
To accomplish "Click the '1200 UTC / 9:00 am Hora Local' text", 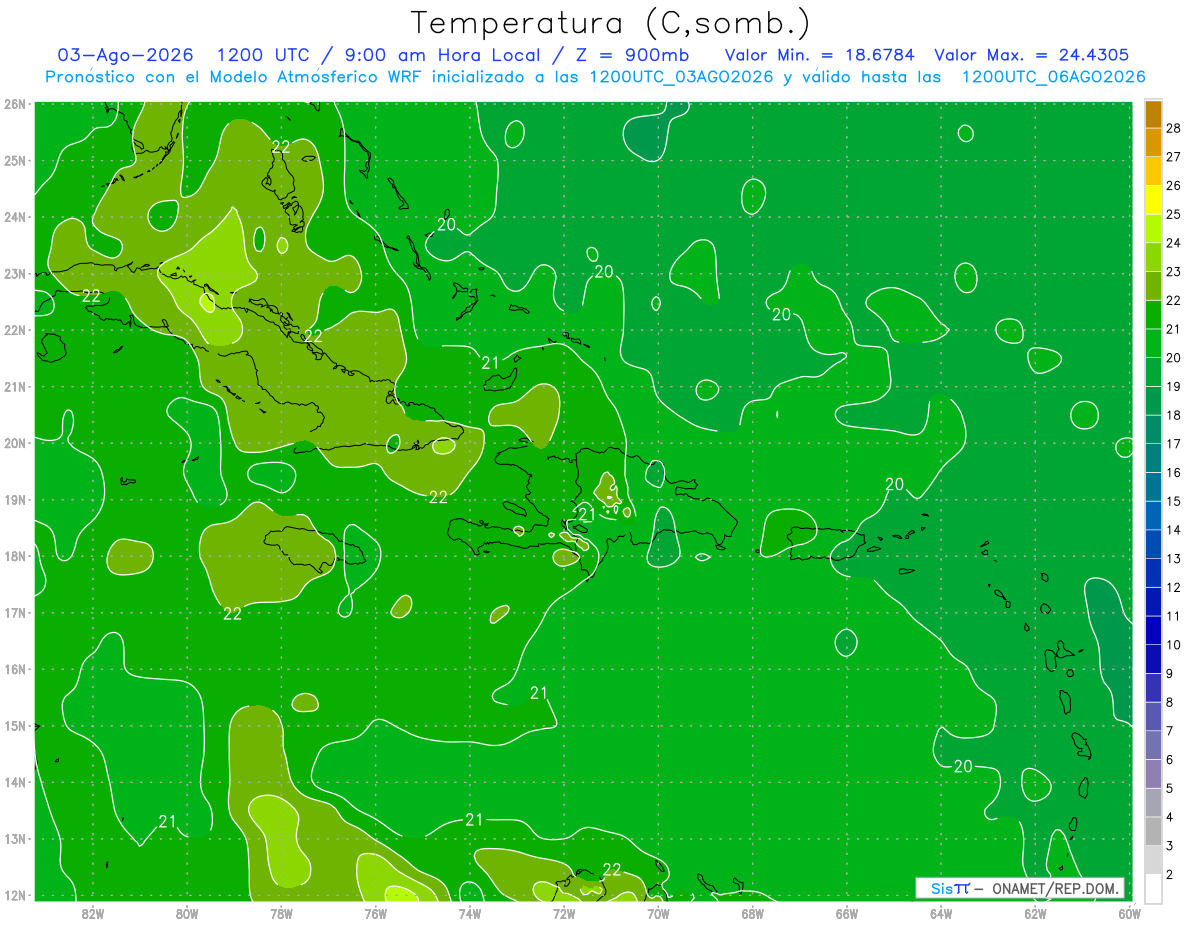I will point(380,55).
